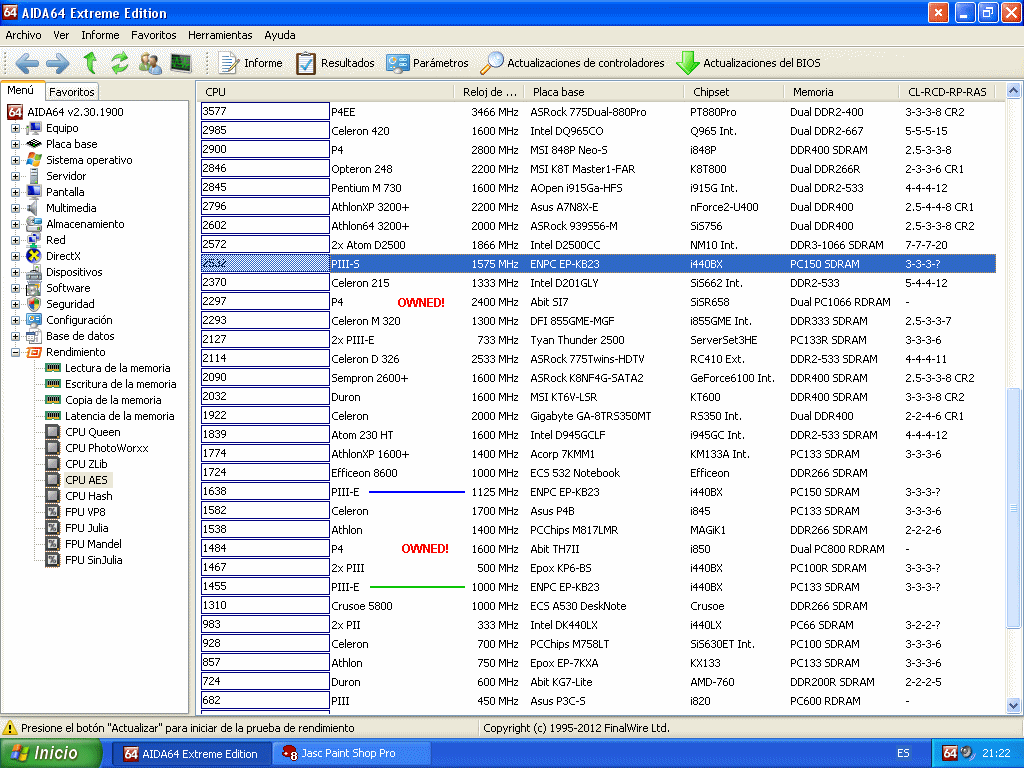Select the 2x Atom D2500 row
This screenshot has height=768, width=1024.
pyautogui.click(x=598, y=246)
